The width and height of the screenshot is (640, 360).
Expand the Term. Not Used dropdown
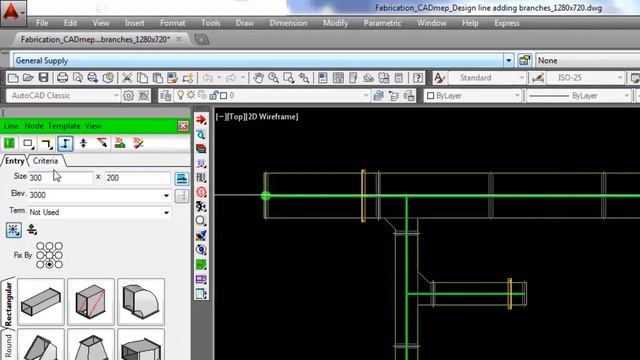tap(166, 213)
